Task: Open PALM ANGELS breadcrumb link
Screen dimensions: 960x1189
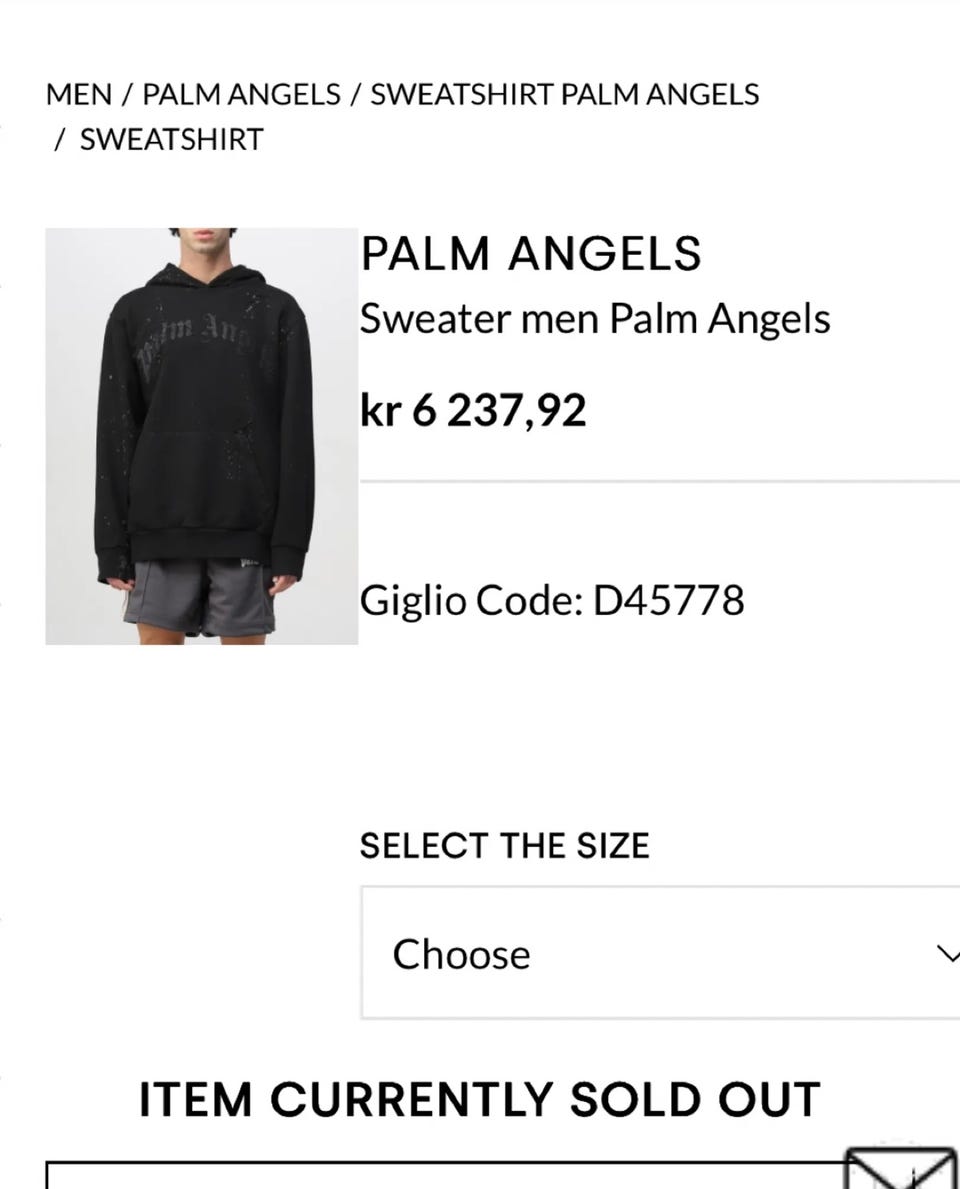Action: [242, 95]
